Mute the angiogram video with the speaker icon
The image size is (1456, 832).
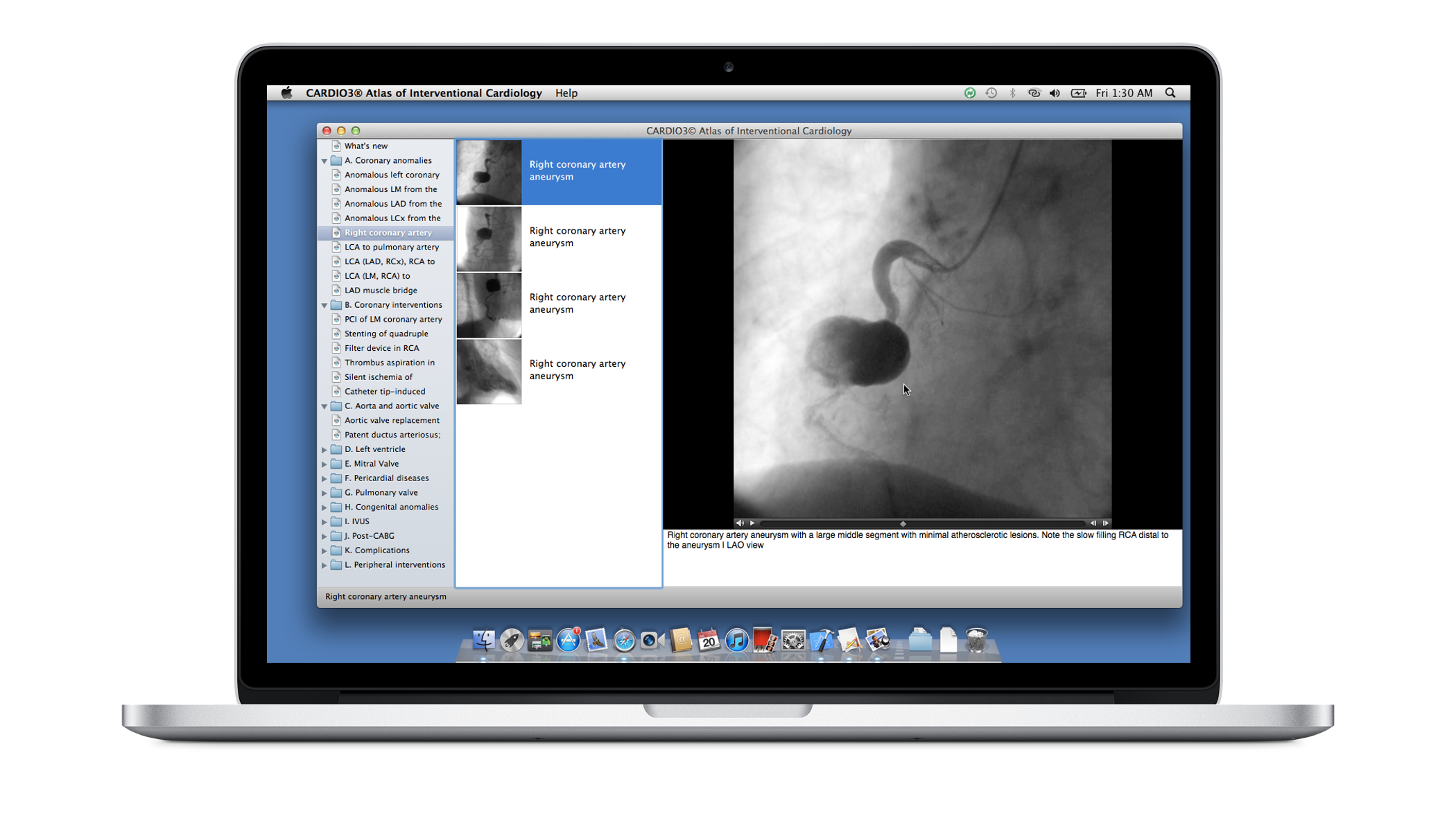[x=739, y=523]
